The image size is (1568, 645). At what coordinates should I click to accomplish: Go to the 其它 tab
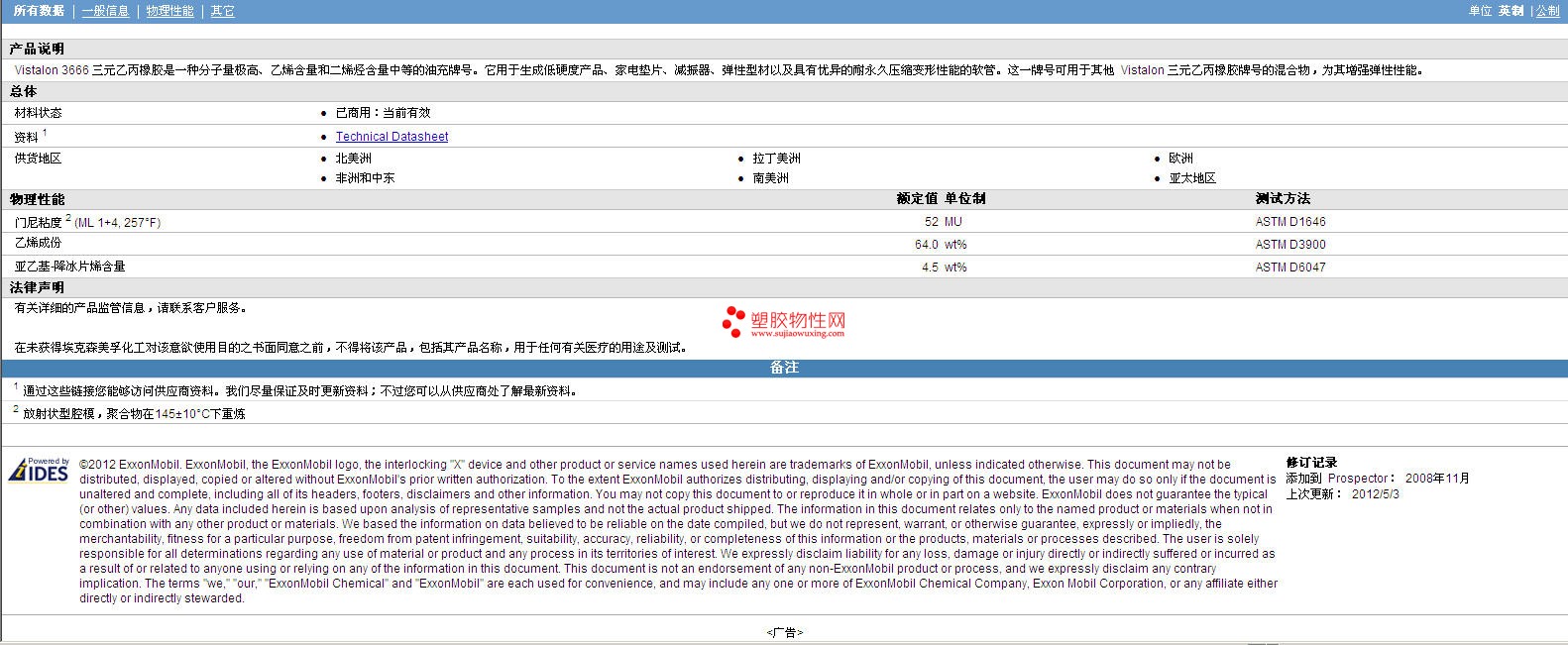click(223, 11)
